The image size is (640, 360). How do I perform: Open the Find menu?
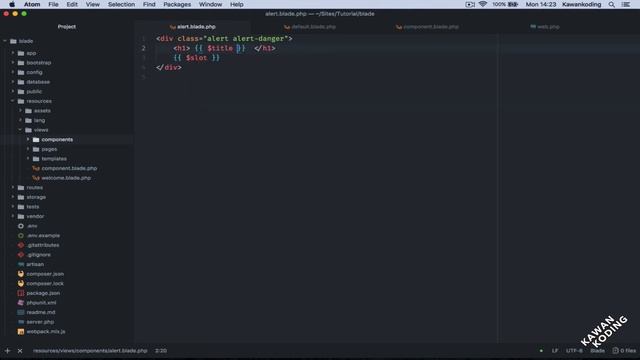pos(149,4)
